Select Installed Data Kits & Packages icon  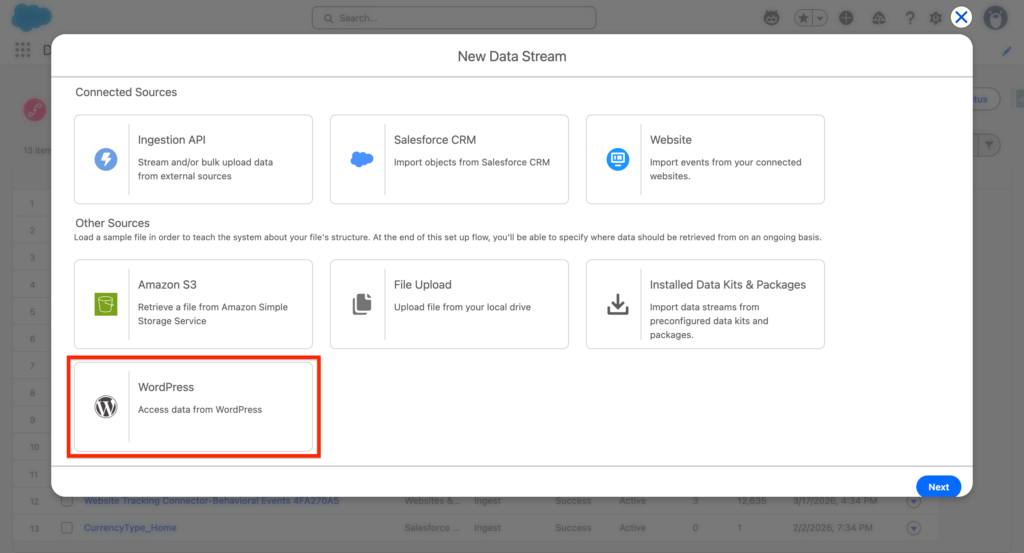click(x=617, y=304)
